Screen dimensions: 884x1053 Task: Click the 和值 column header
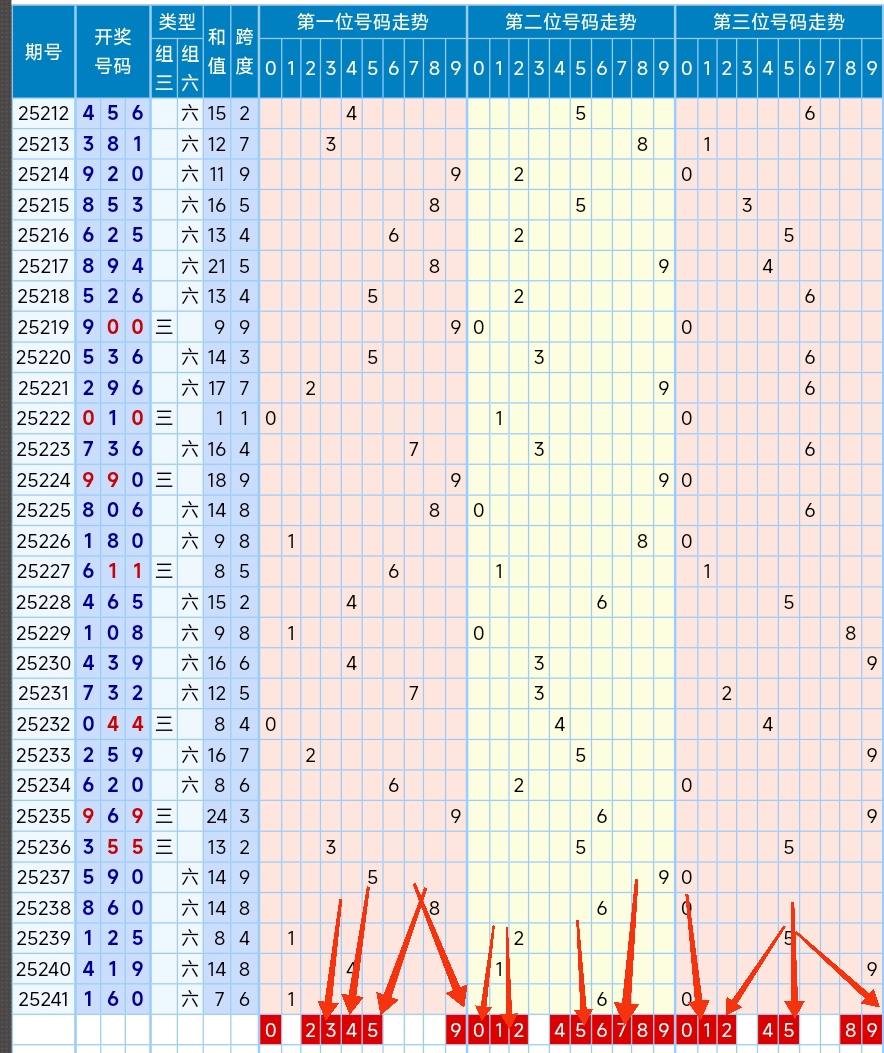point(216,52)
